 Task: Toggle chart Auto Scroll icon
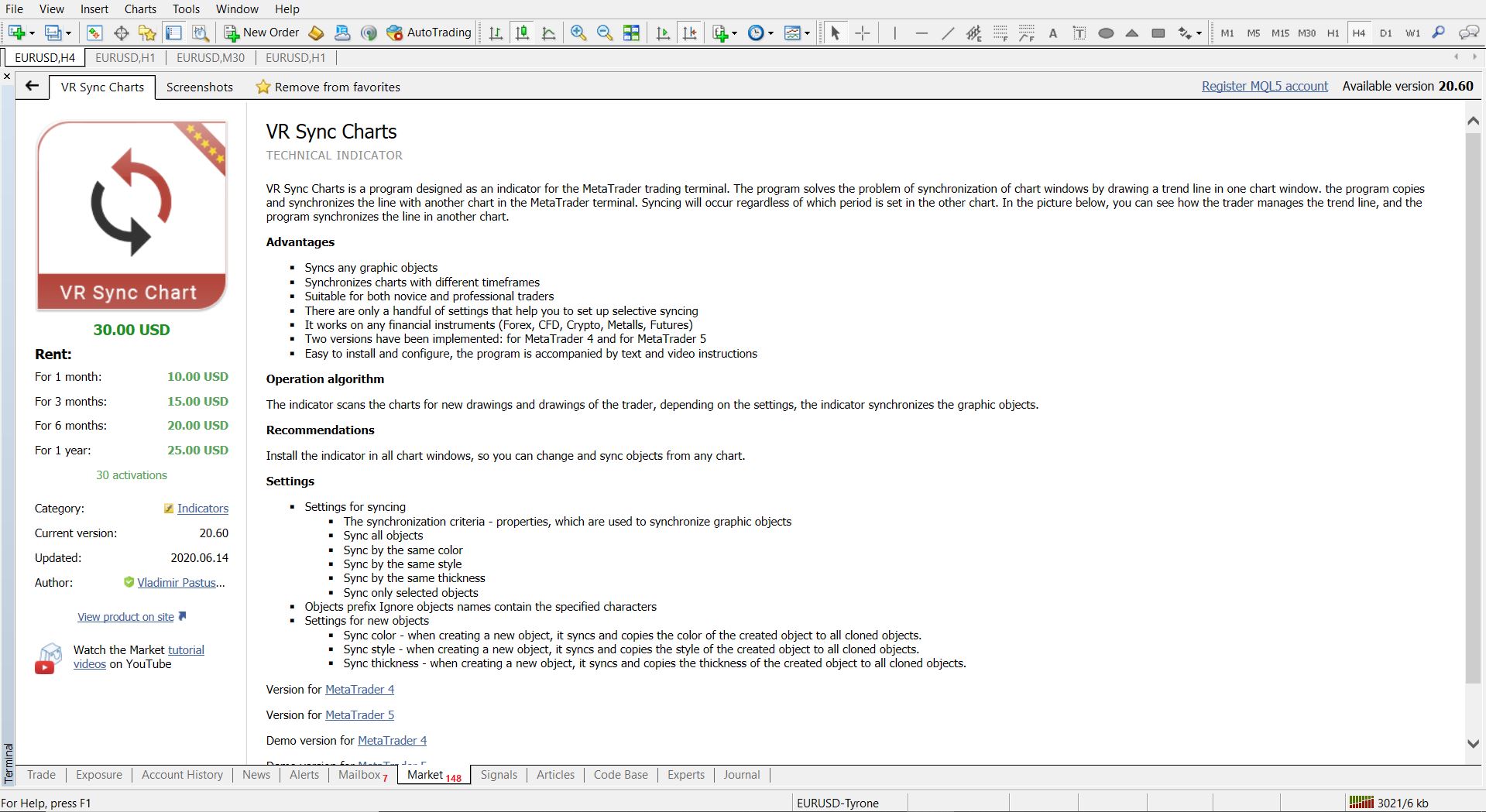pyautogui.click(x=663, y=33)
